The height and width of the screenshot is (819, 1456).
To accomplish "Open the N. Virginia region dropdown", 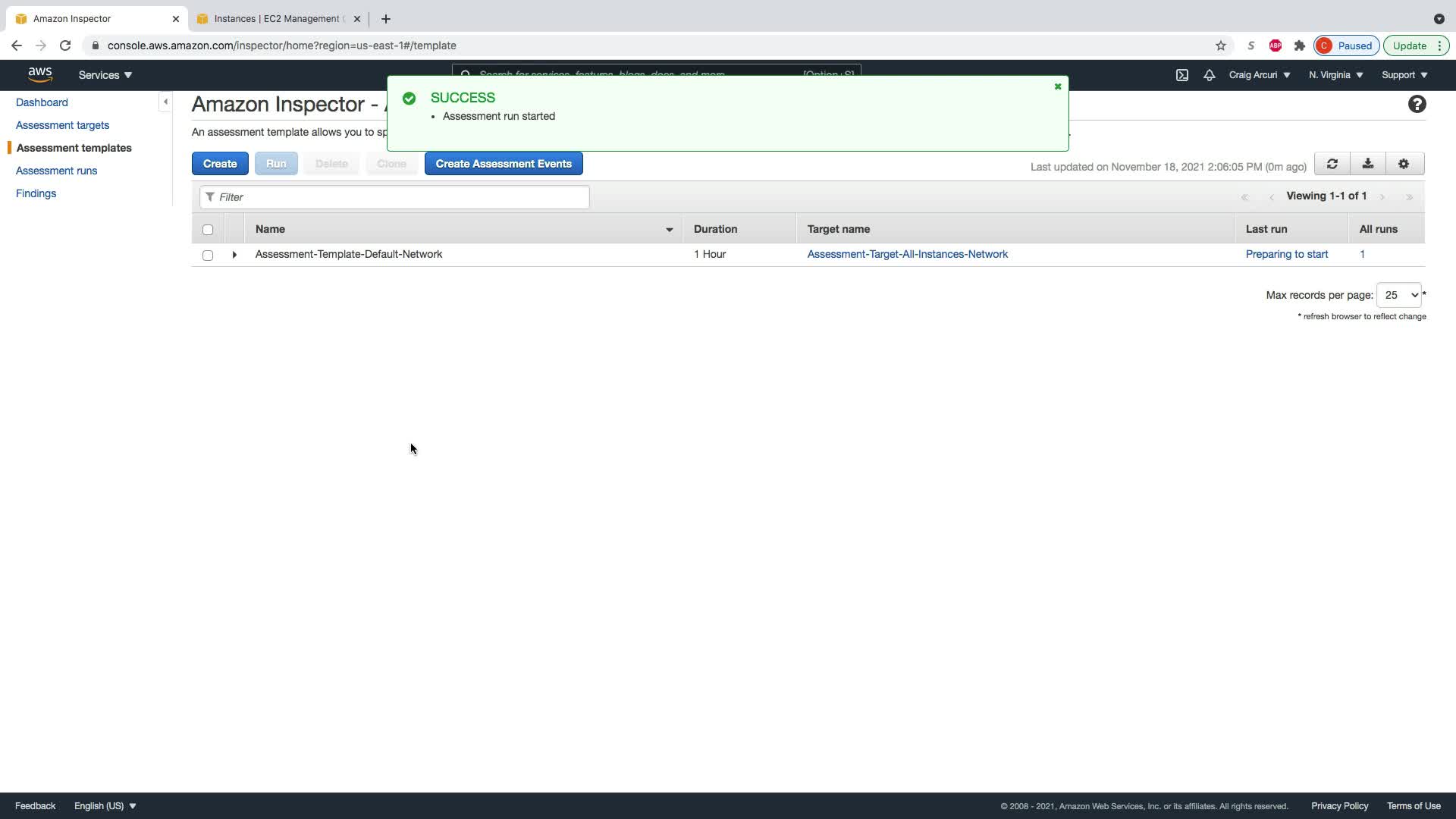I will click(1335, 75).
